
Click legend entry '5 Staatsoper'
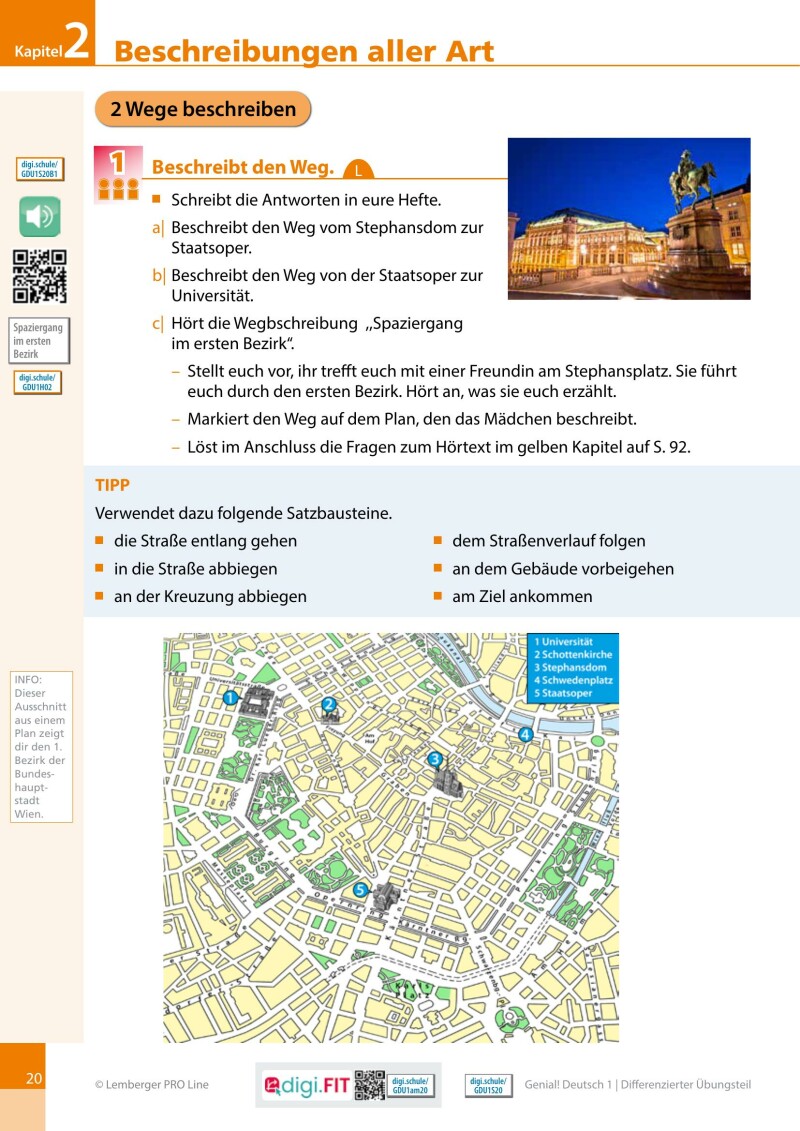(563, 693)
